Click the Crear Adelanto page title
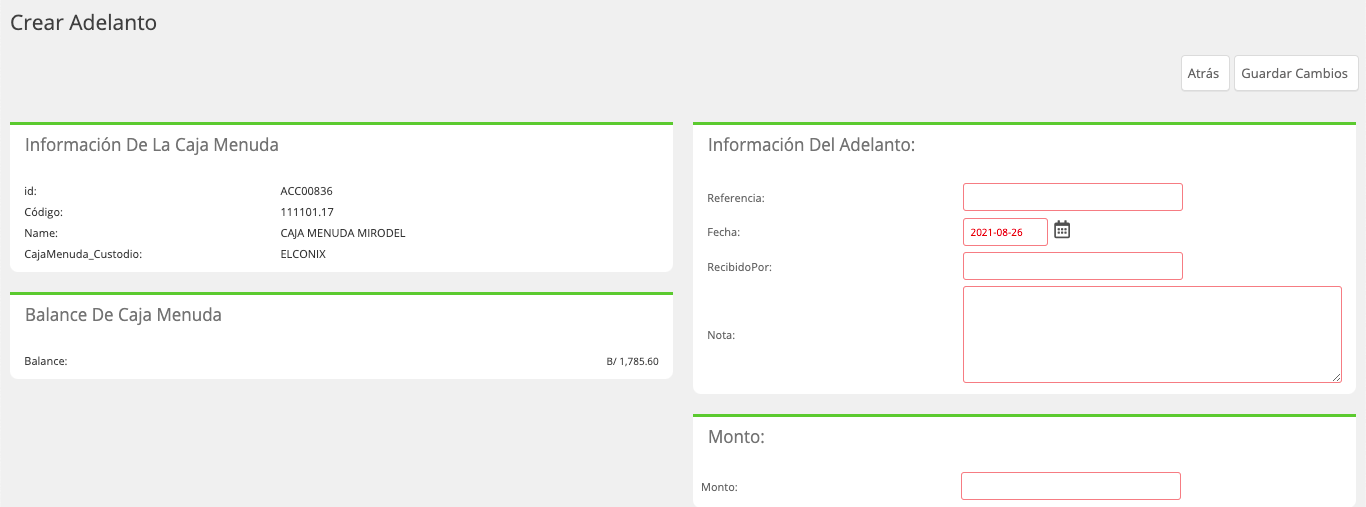 84,22
